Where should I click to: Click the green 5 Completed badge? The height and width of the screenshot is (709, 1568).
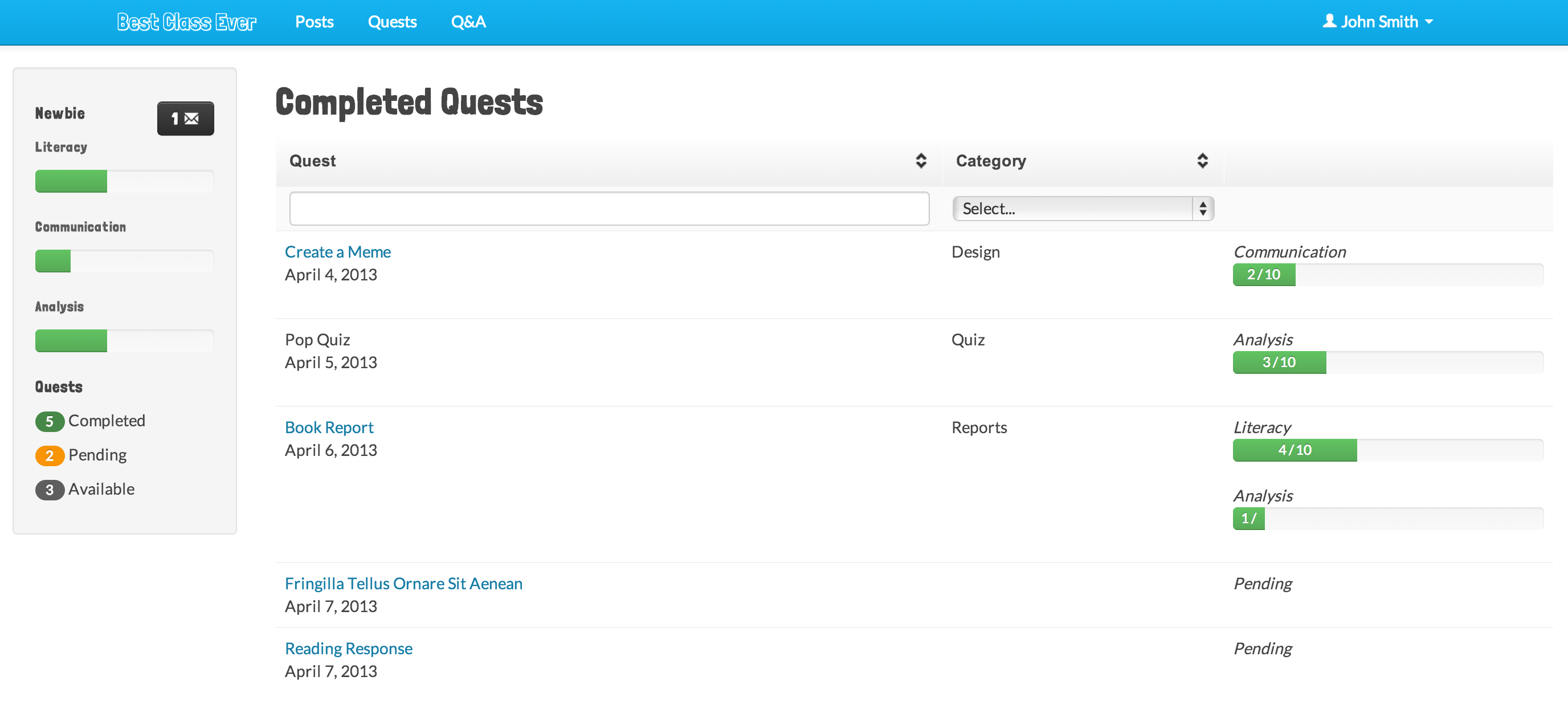coord(50,422)
